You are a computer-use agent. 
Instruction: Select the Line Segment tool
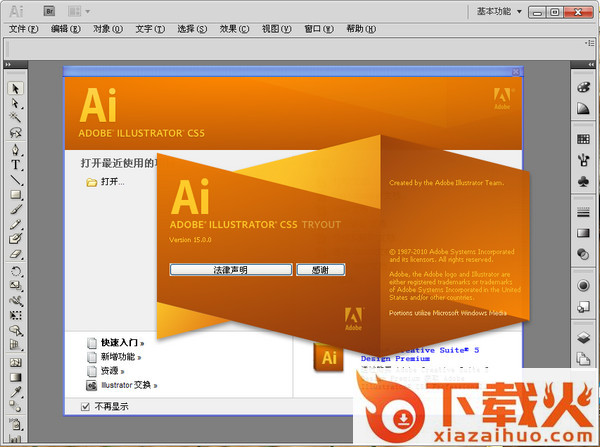[15, 179]
